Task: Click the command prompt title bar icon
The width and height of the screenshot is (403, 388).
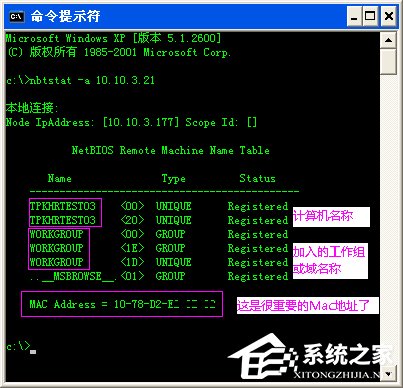Action: (x=16, y=16)
